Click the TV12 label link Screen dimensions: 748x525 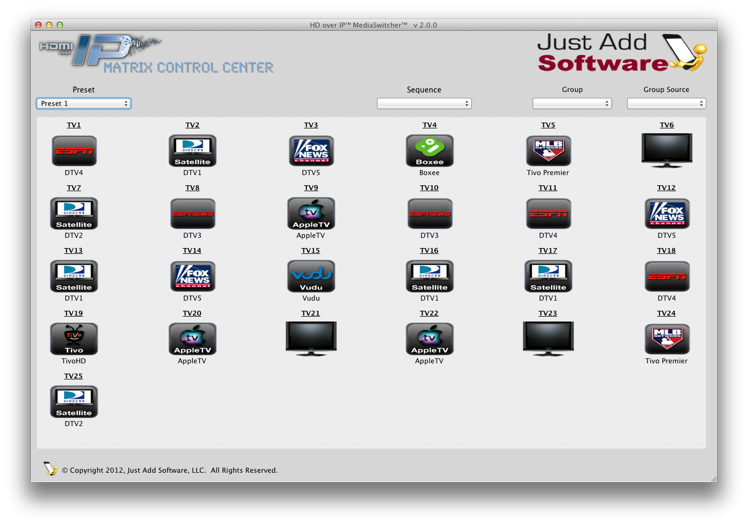666,188
